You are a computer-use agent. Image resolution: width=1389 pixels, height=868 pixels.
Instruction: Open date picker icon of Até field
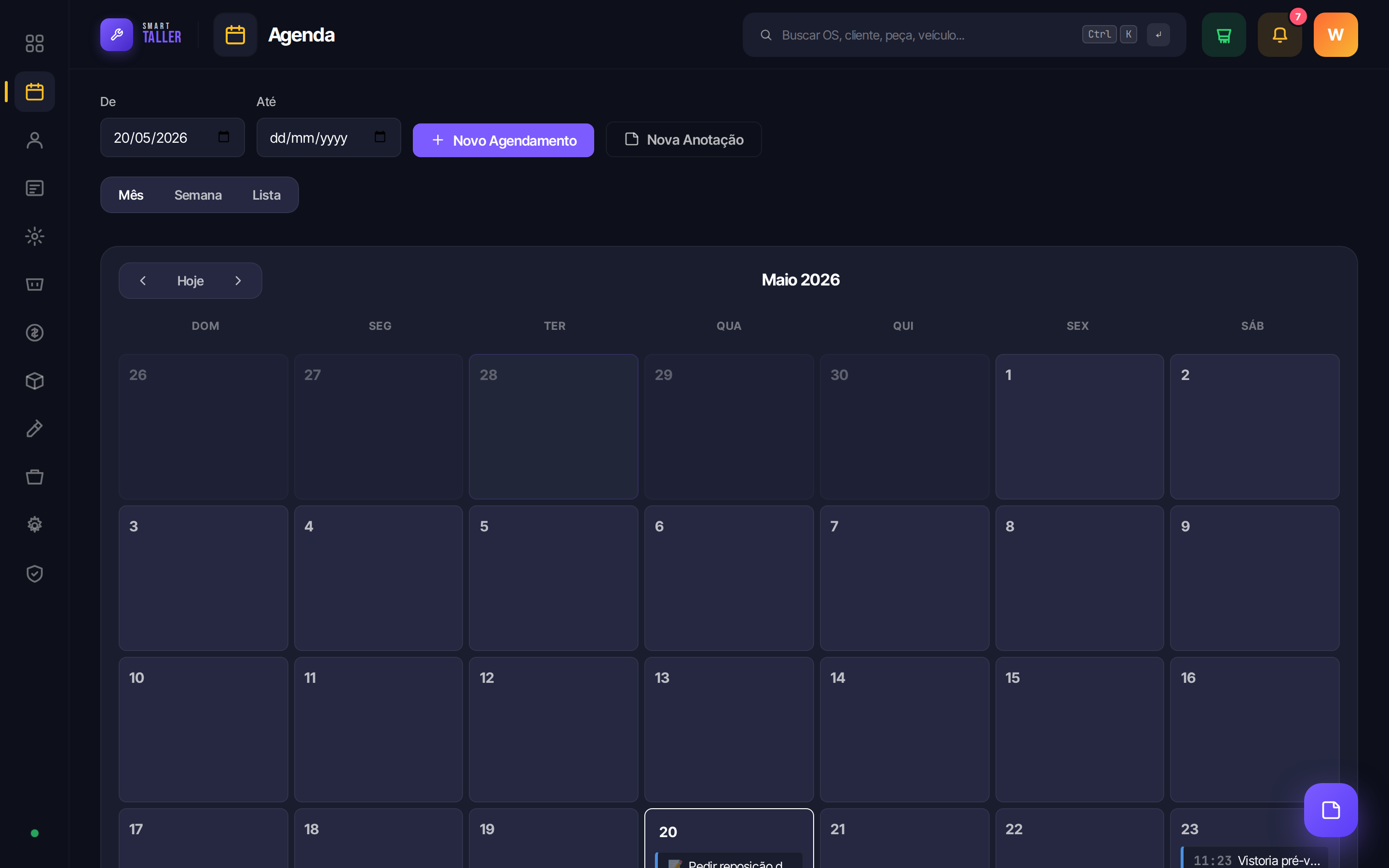point(380,137)
